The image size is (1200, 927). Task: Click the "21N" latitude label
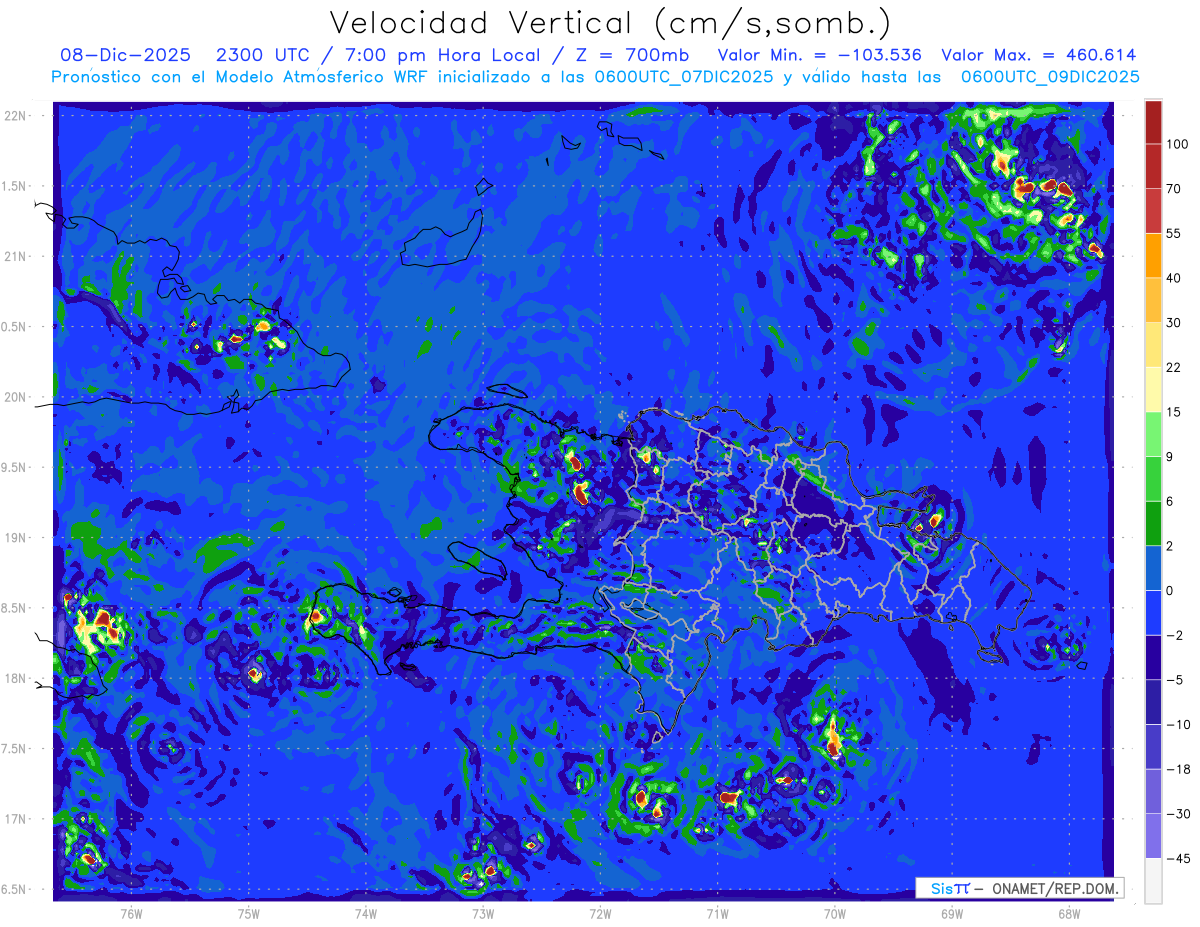[15, 256]
